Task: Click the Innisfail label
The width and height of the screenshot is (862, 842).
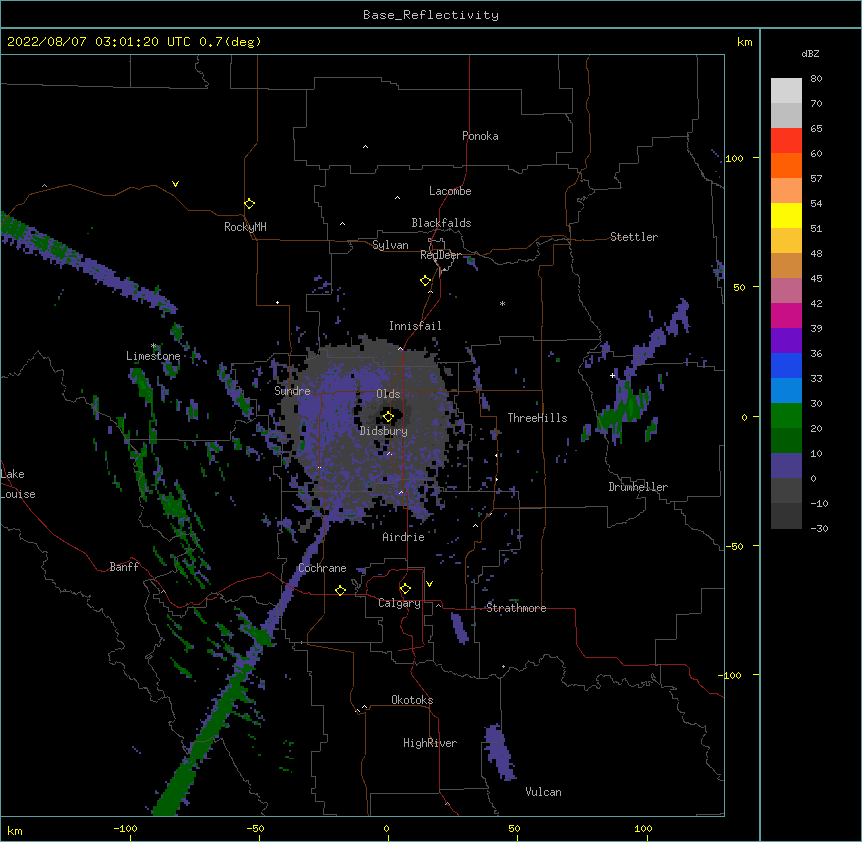Action: [x=415, y=326]
